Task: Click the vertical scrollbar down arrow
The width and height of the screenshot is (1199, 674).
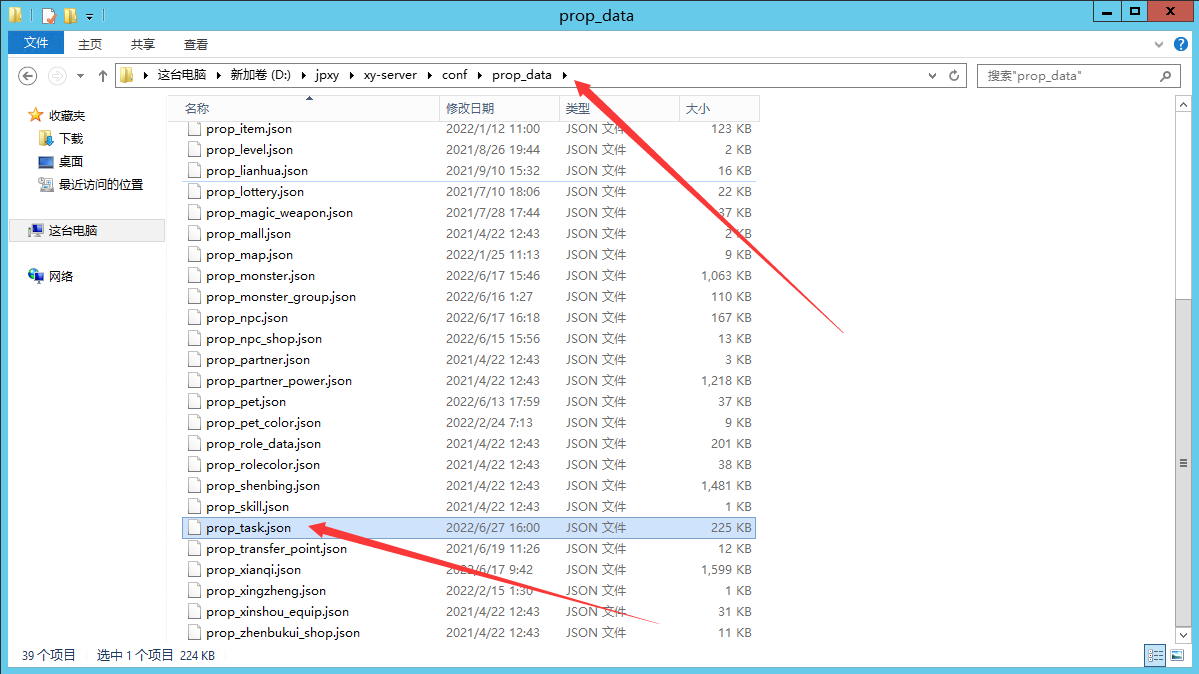Action: click(x=1183, y=634)
